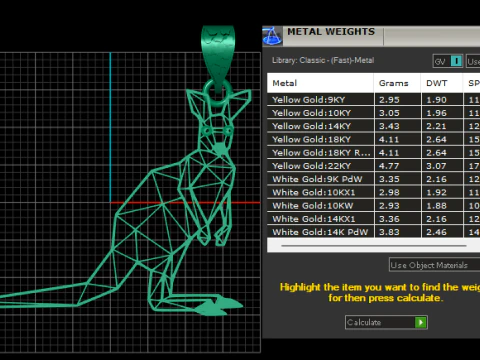Click the 1.92 DWT value
The height and width of the screenshot is (360, 480).
[436, 192]
